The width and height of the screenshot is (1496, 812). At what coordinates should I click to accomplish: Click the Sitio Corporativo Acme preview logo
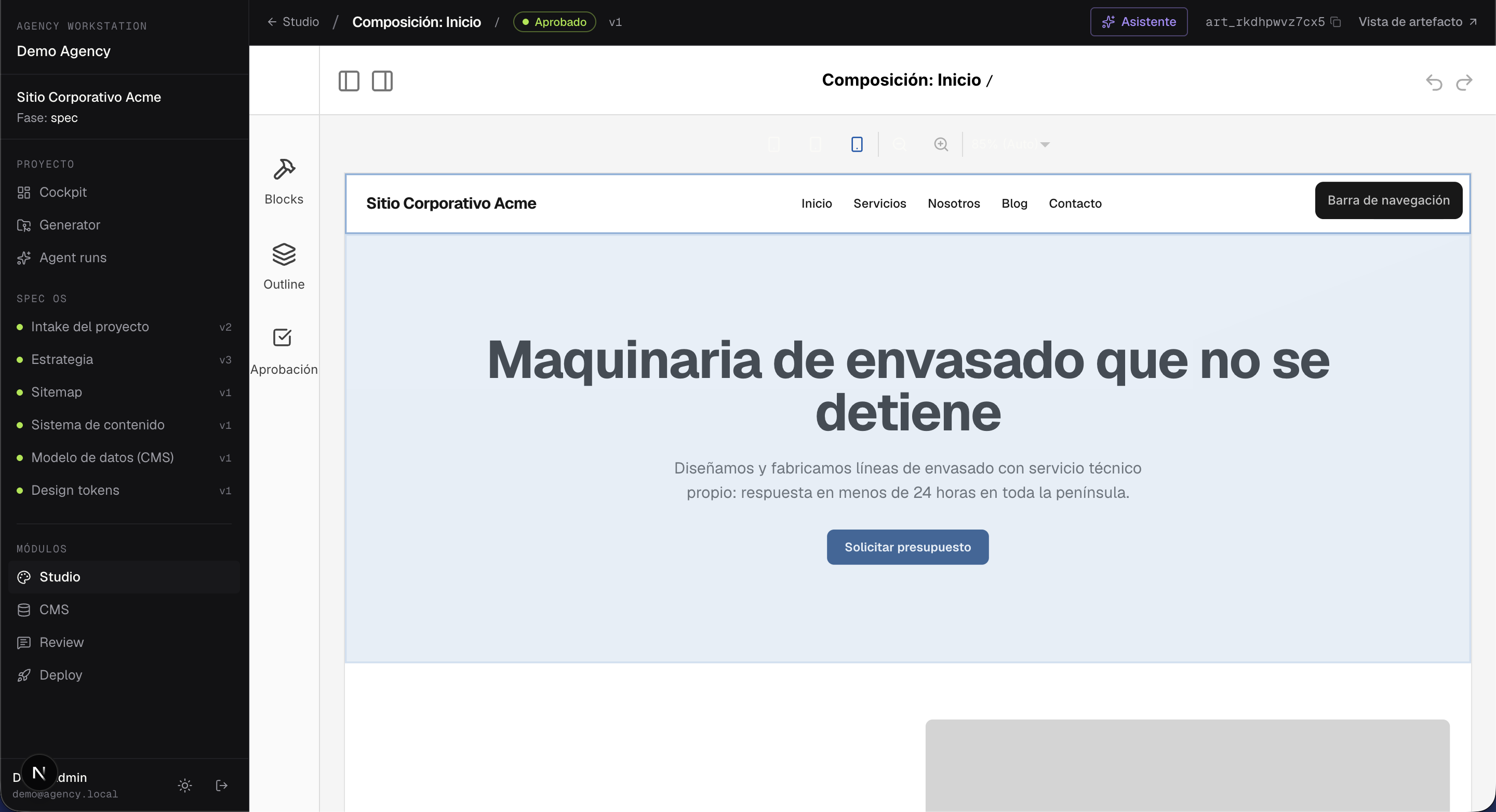451,203
